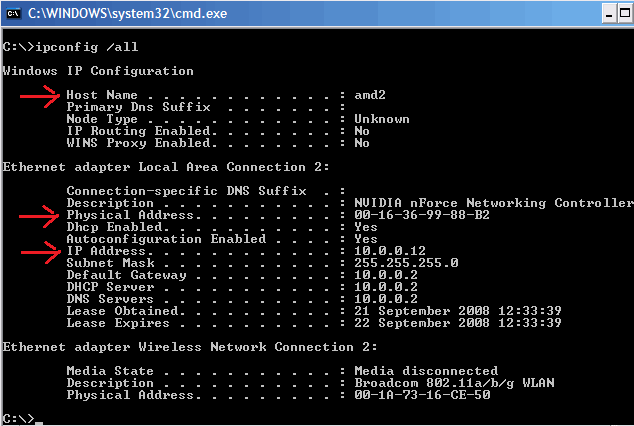Click the red arrow beside Physical Address
The height and width of the screenshot is (426, 634).
pyautogui.click(x=39, y=217)
